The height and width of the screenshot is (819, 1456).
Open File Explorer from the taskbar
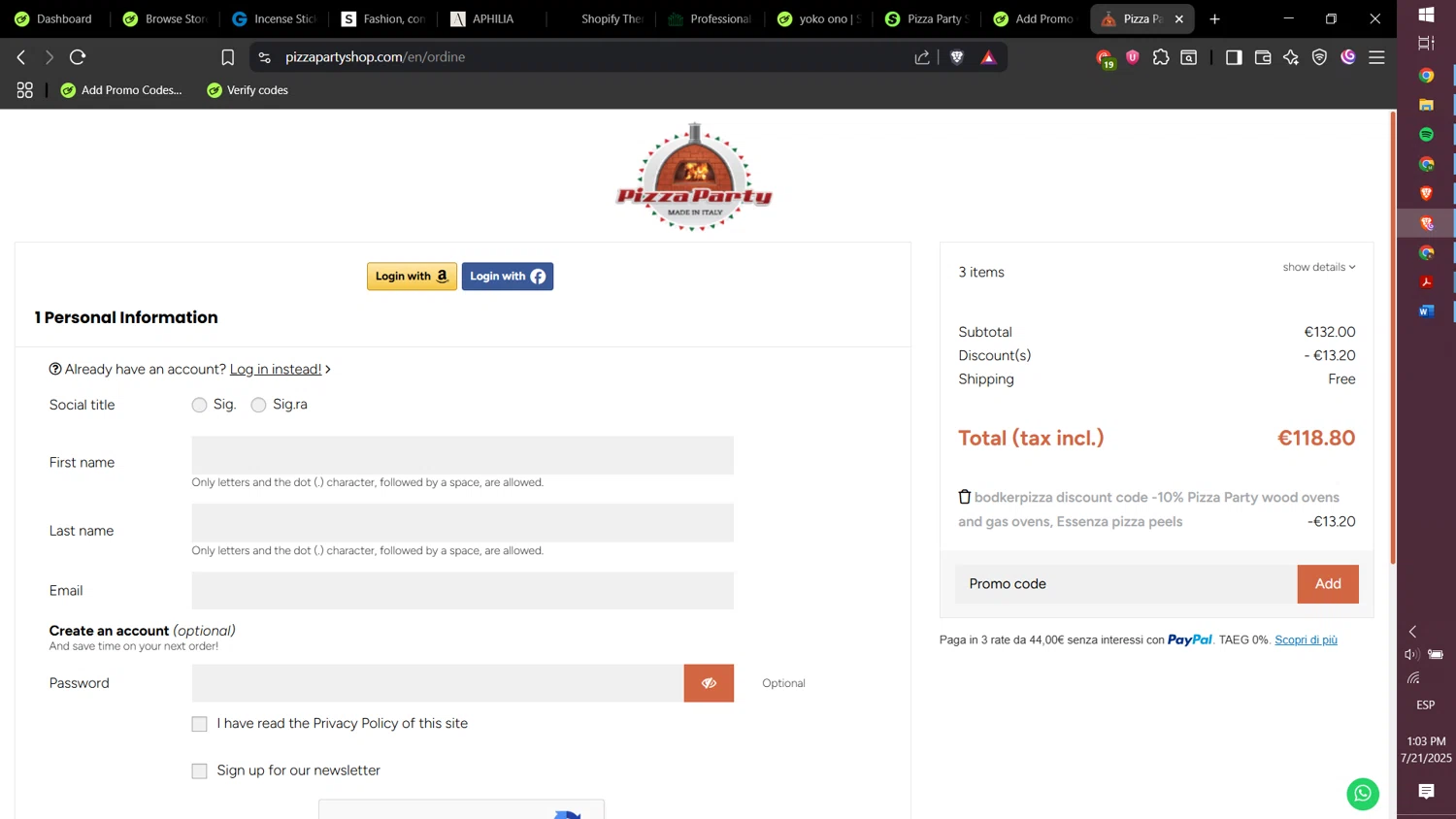click(1426, 105)
